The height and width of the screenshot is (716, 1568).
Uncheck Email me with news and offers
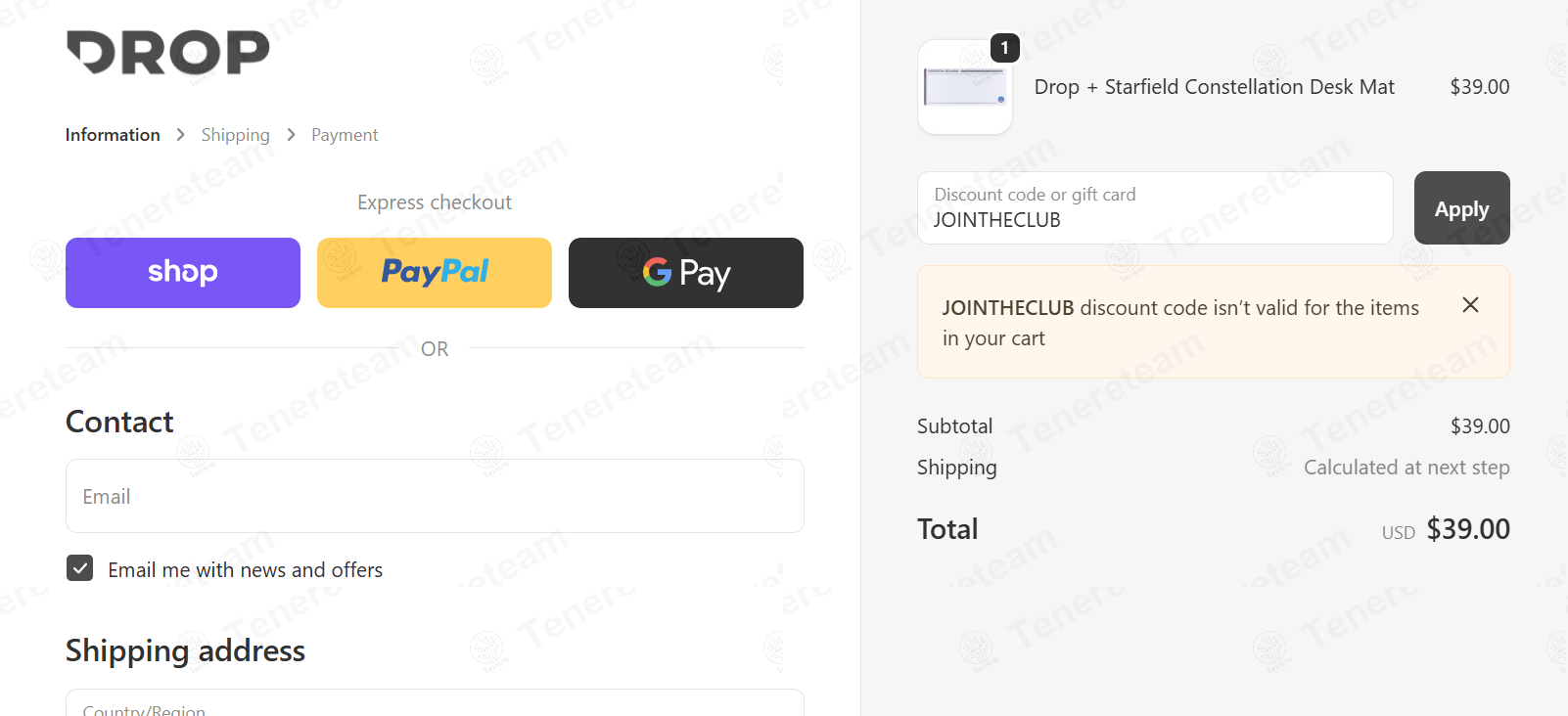click(x=80, y=568)
